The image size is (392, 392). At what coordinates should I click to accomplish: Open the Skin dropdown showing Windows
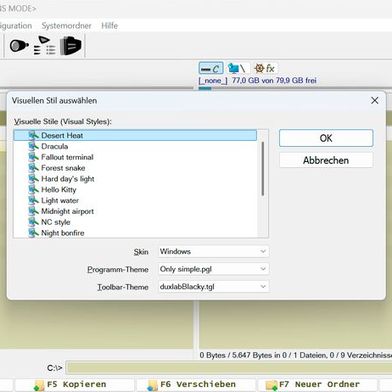[x=213, y=251]
